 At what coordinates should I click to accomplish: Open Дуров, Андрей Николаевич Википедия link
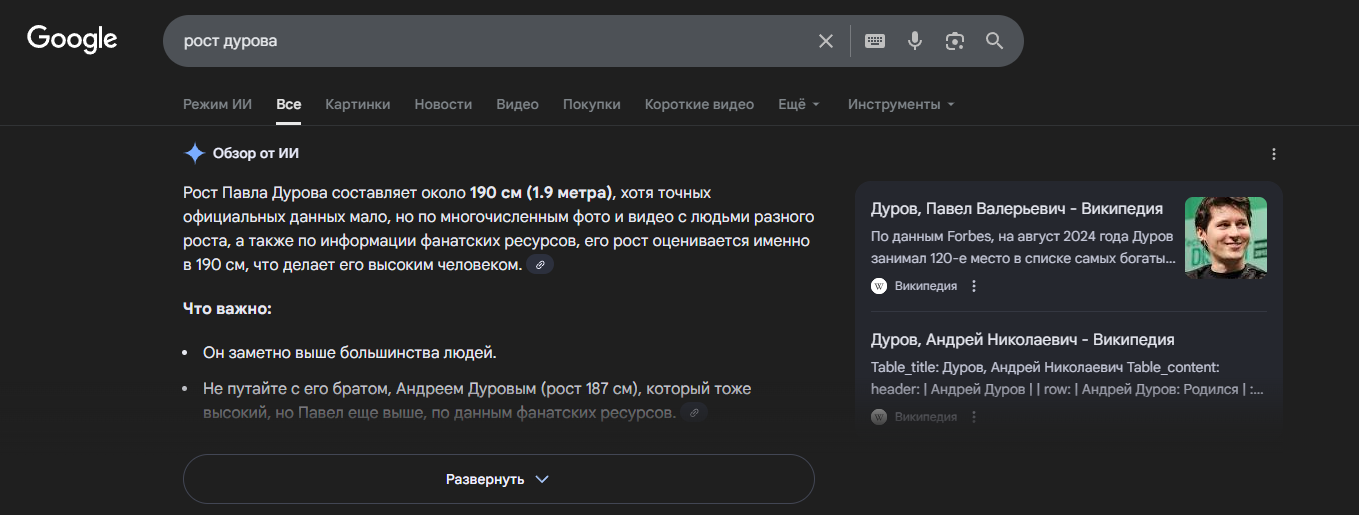point(1022,340)
